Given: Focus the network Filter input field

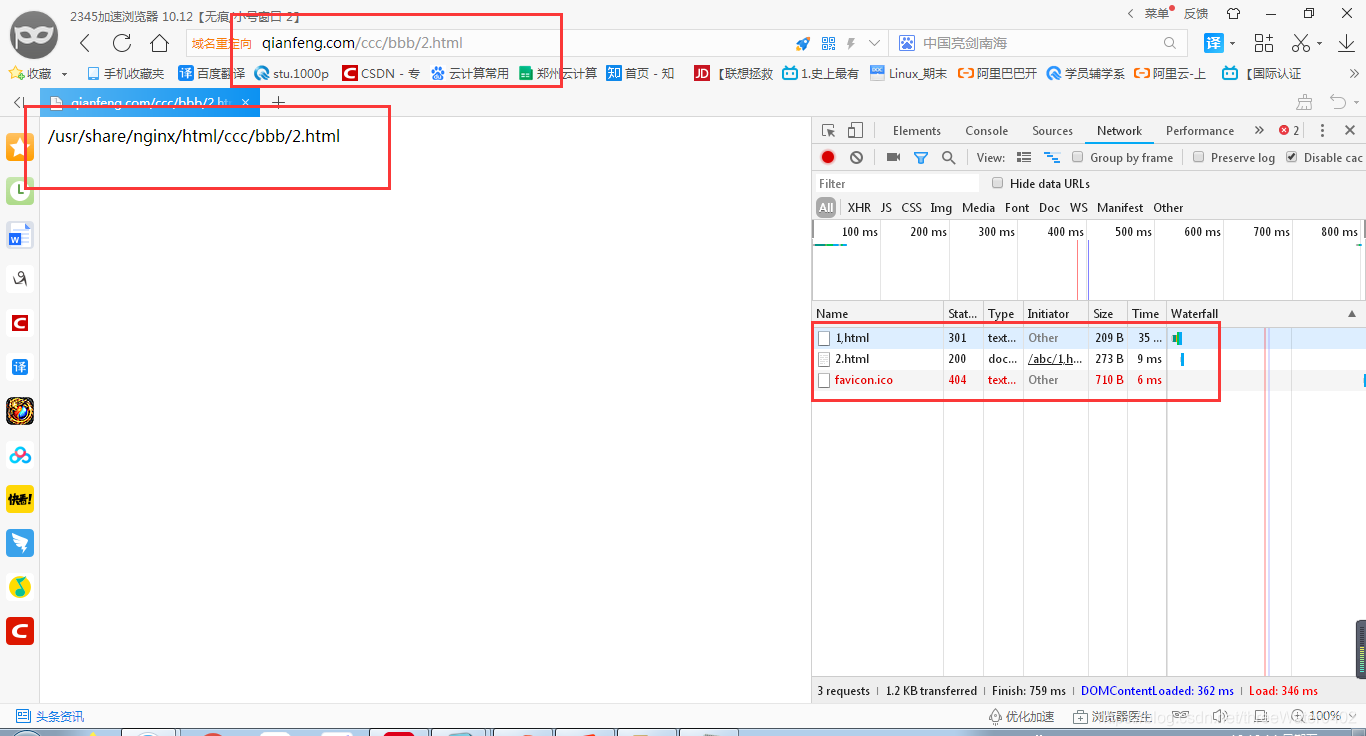Looking at the screenshot, I should (896, 183).
